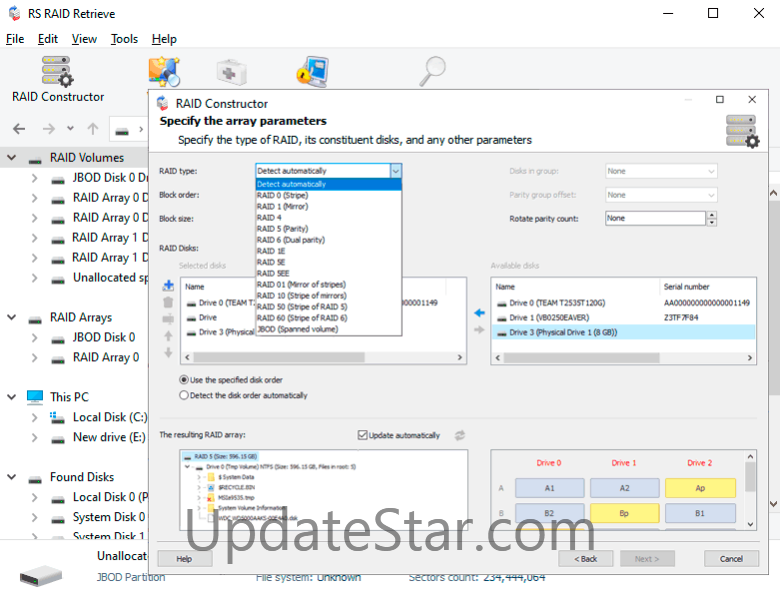Click the history dropdown arrow in navigation
This screenshot has height=594, width=780.
coord(71,128)
